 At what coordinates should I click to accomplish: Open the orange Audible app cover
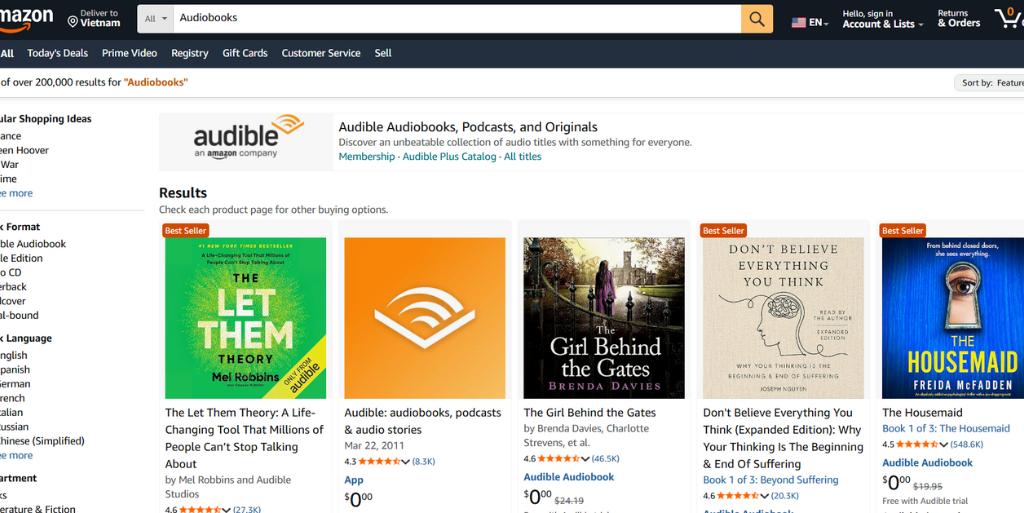(425, 318)
